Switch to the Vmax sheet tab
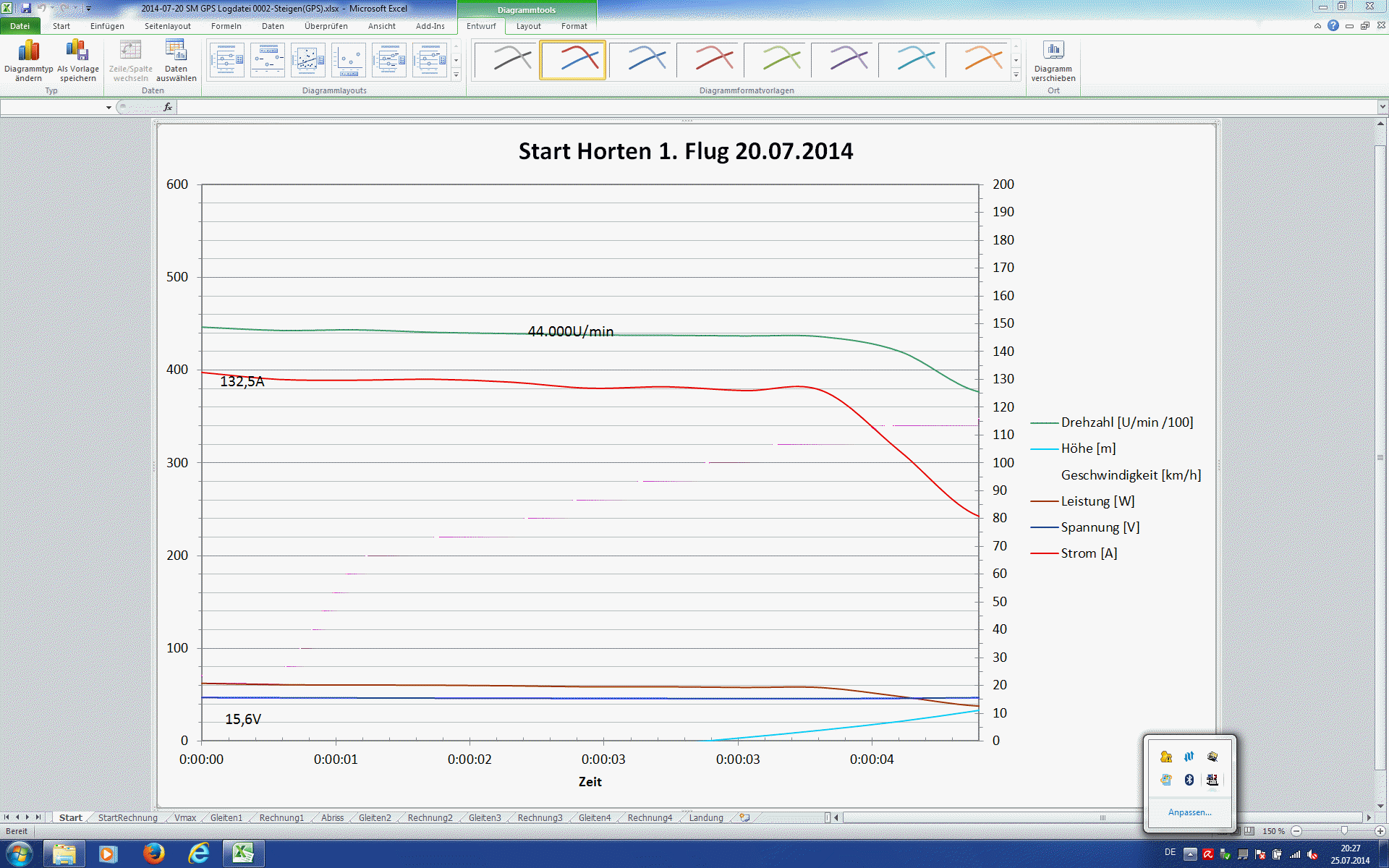Screen dimensions: 1389x868 click(185, 818)
